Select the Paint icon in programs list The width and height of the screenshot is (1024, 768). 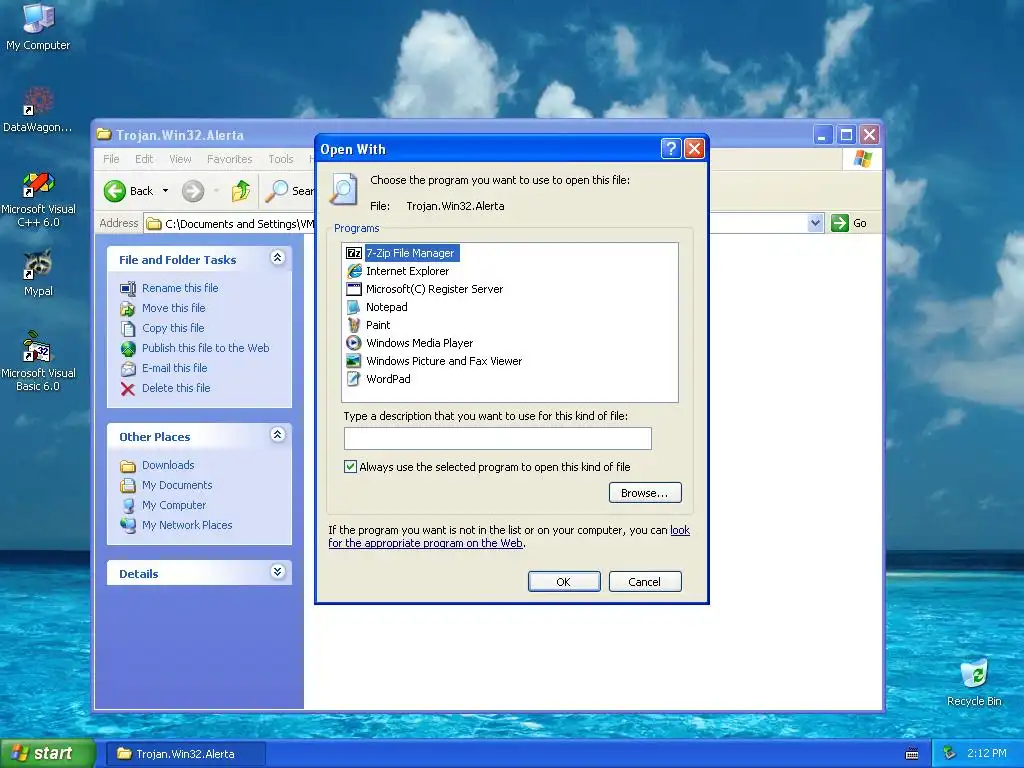(x=354, y=325)
